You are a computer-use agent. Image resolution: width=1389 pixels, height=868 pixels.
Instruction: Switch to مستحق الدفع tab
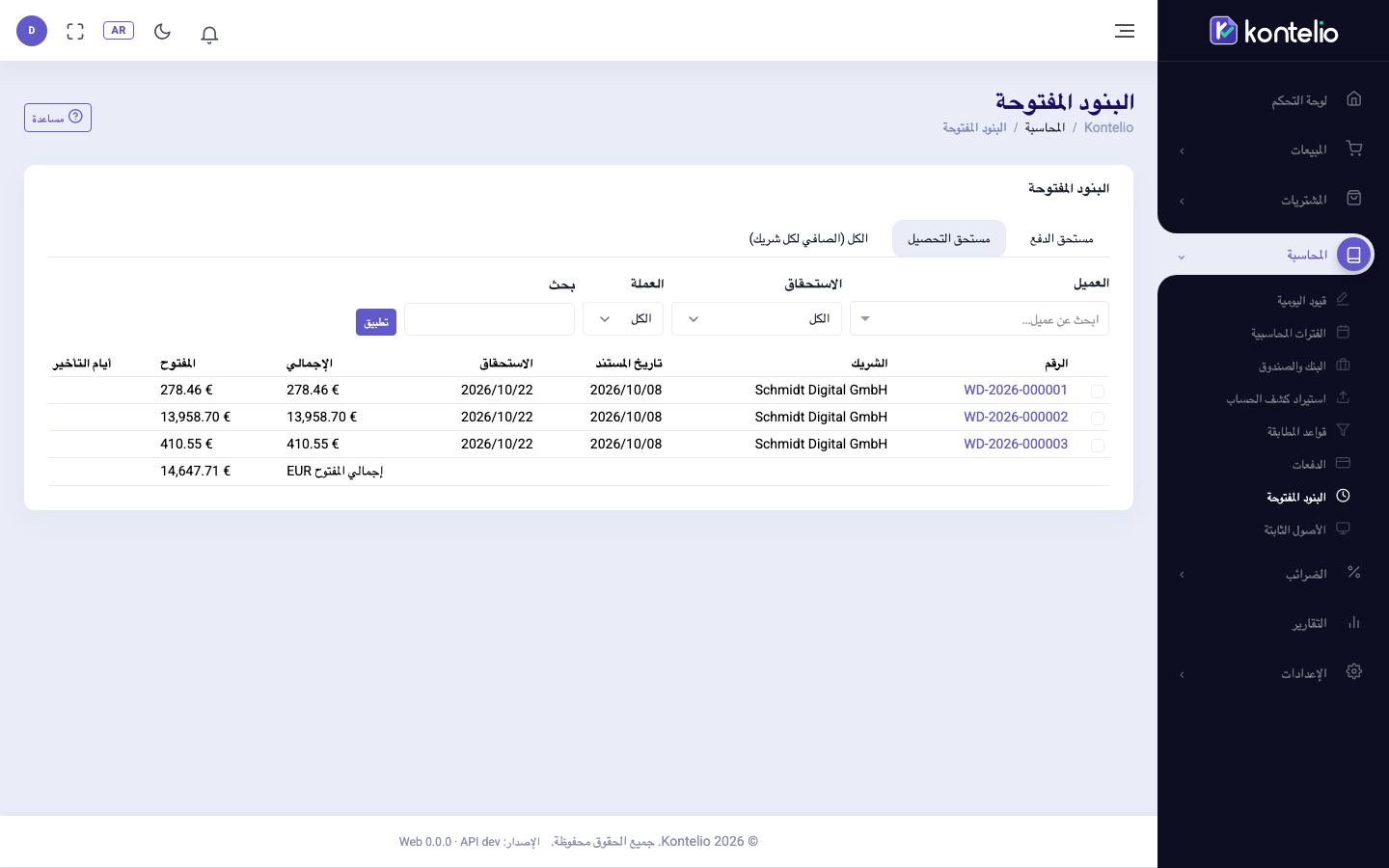(1061, 238)
